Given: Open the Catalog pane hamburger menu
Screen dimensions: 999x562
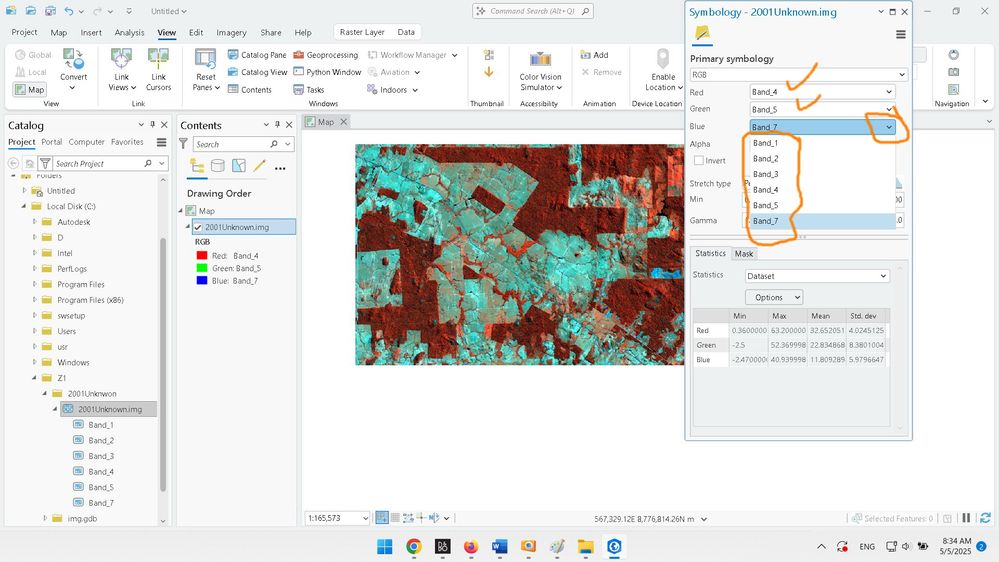Looking at the screenshot, I should coord(162,142).
